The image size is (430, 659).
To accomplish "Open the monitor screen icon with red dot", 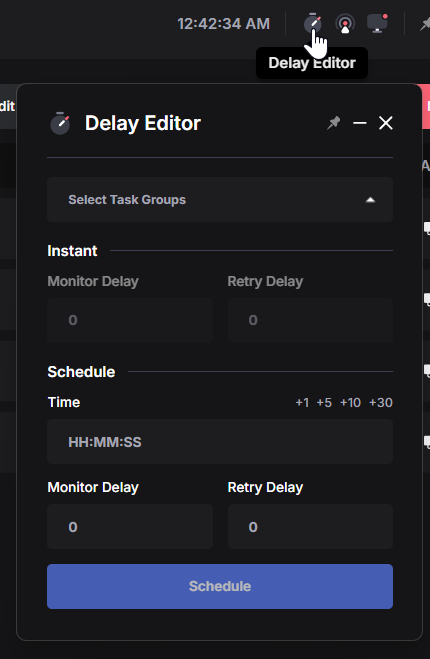I will pos(377,23).
